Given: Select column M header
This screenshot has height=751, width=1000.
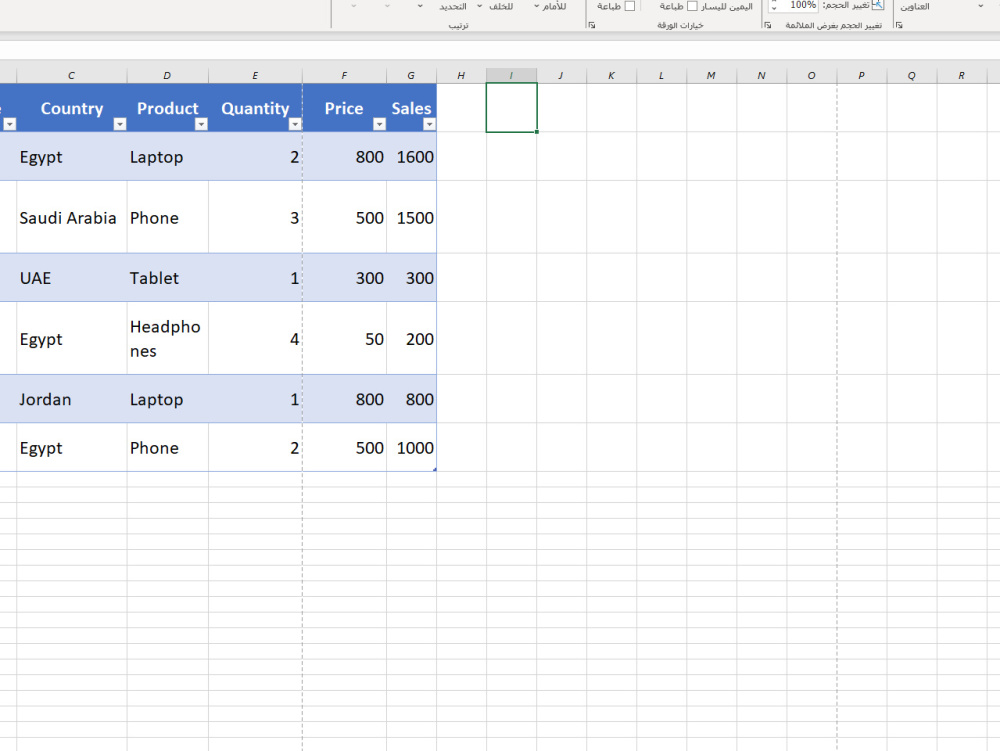Looking at the screenshot, I should pyautogui.click(x=711, y=75).
